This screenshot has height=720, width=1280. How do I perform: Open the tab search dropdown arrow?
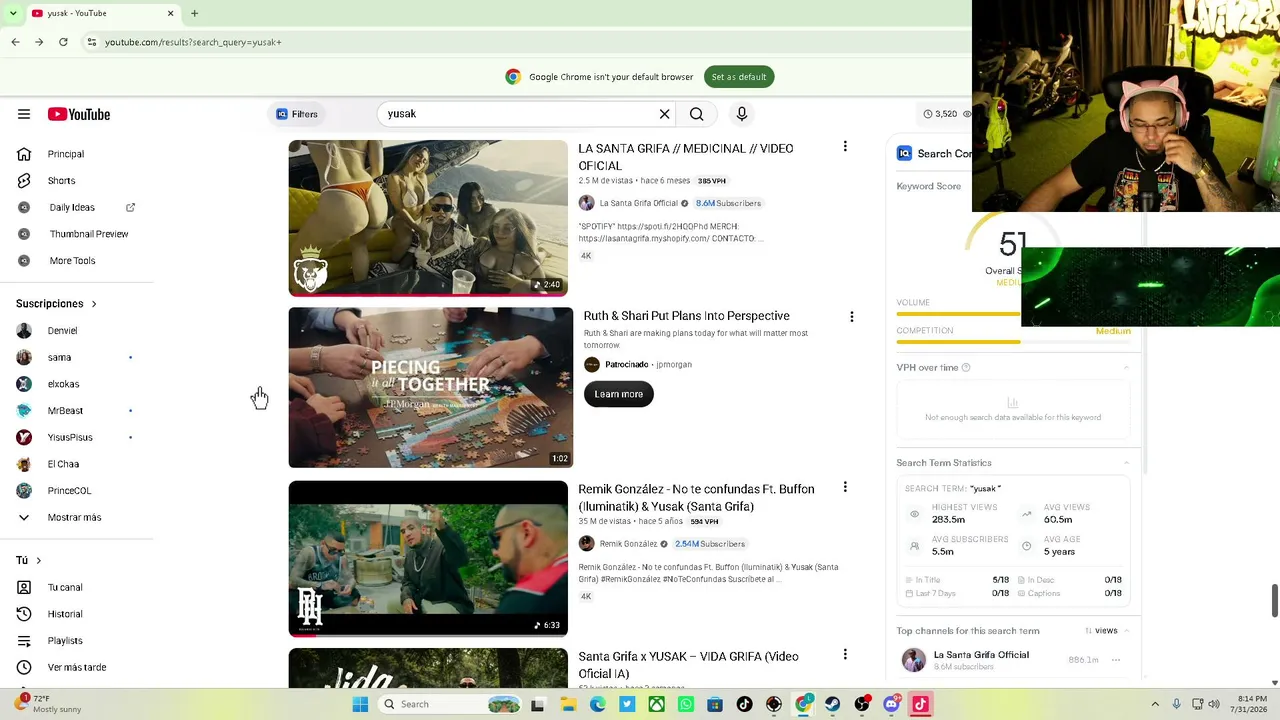13,13
